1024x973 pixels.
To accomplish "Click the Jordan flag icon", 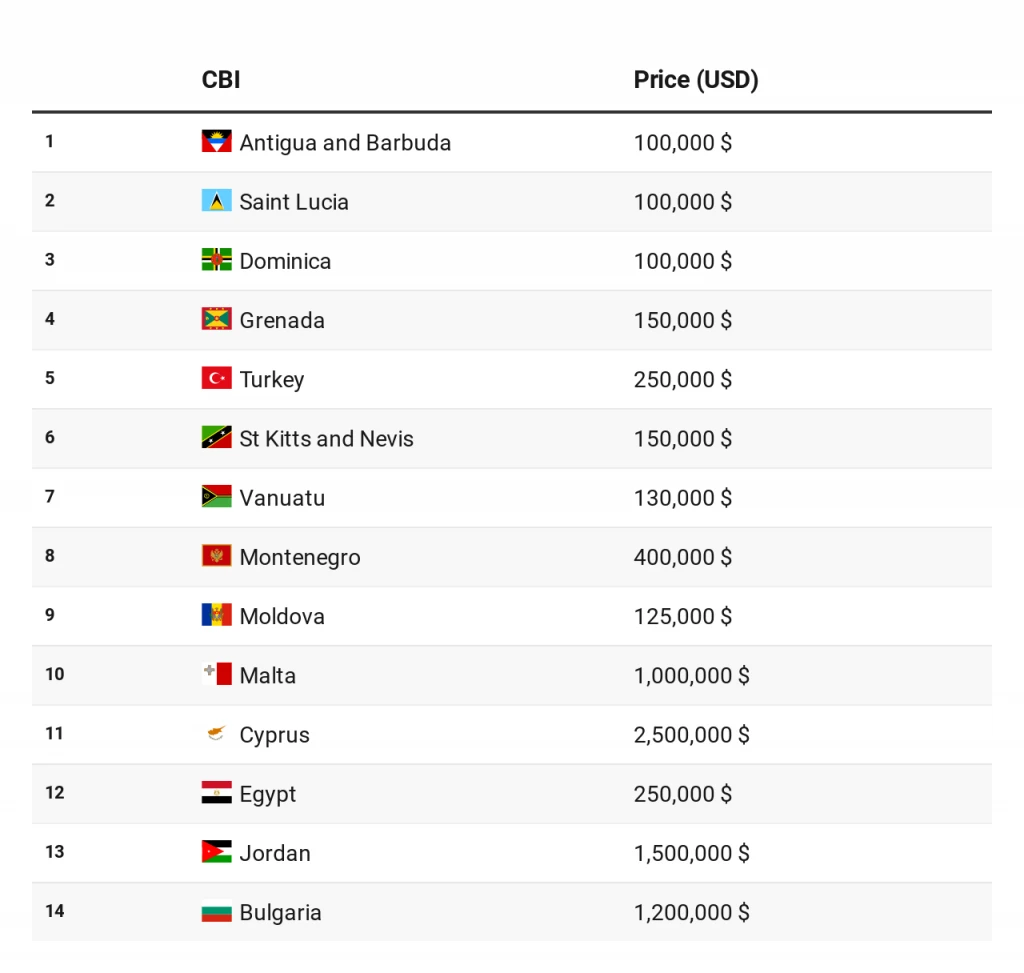I will 216,852.
